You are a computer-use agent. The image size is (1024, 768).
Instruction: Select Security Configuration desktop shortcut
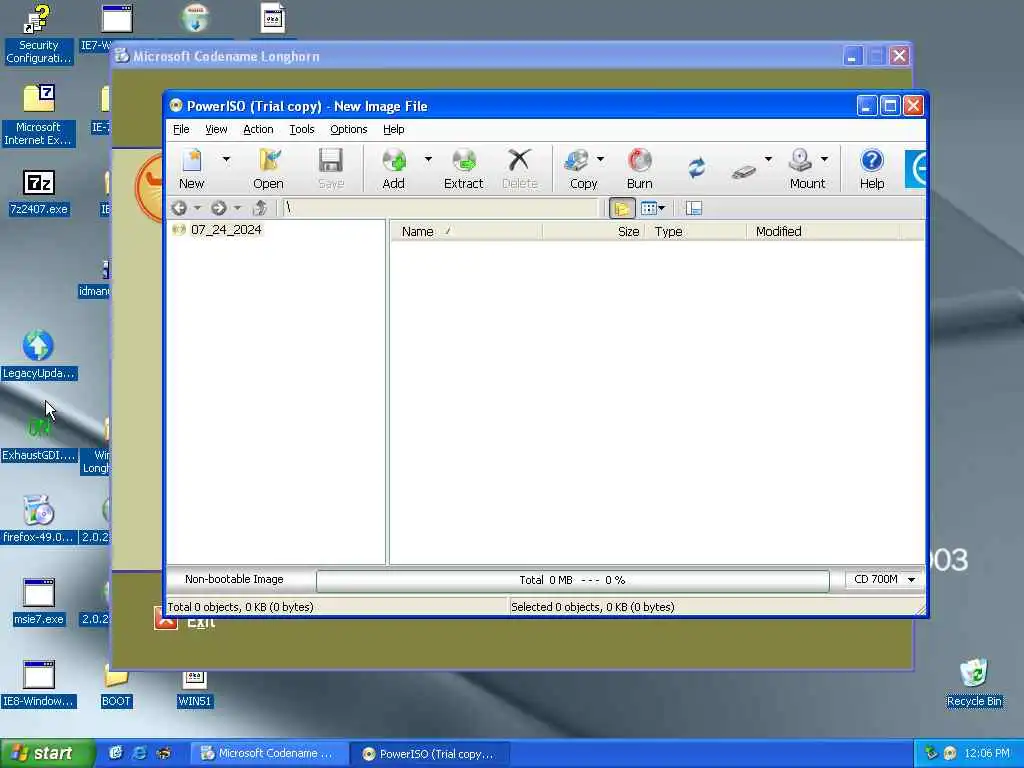[39, 34]
